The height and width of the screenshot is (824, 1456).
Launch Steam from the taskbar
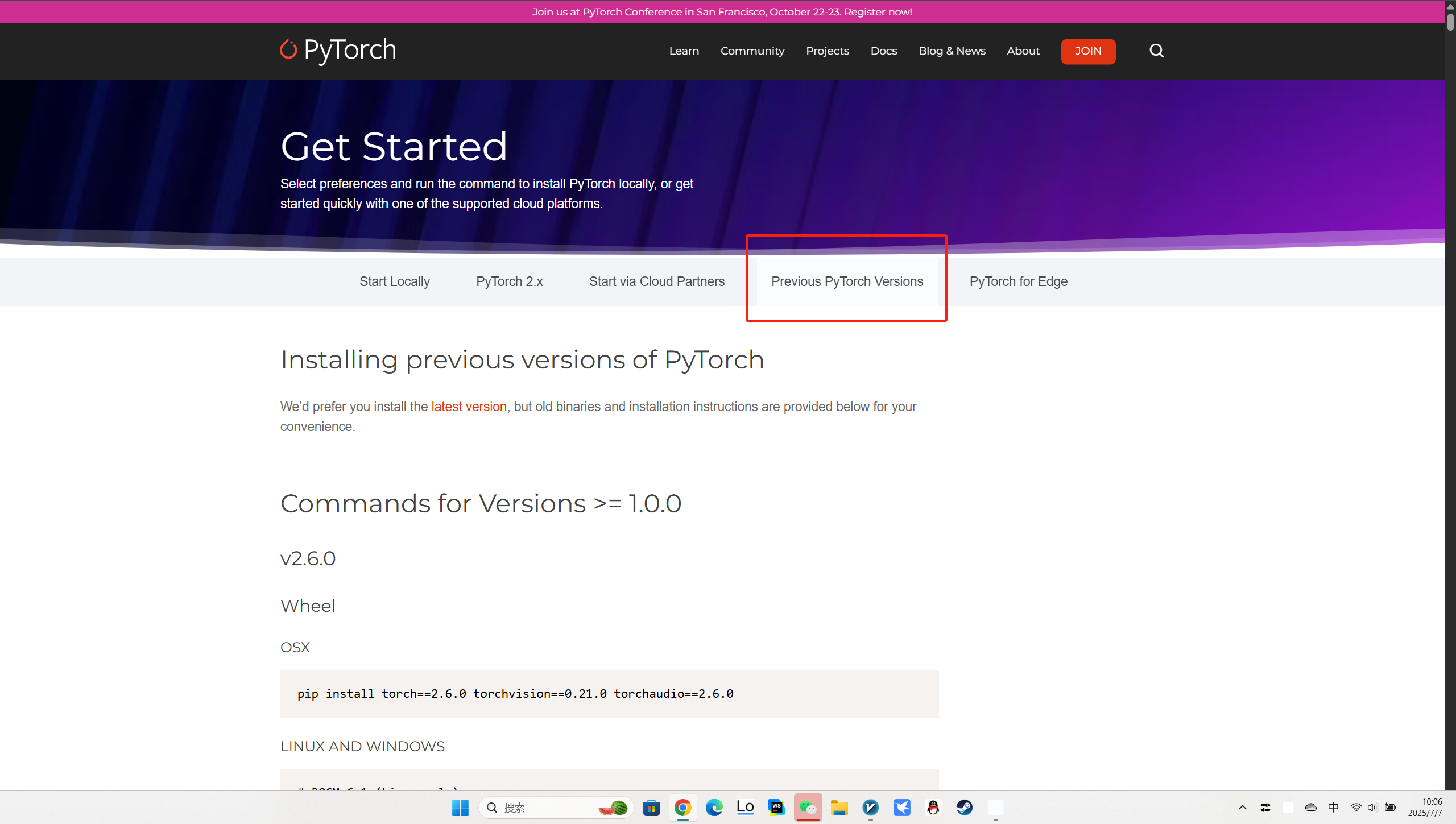(x=965, y=808)
